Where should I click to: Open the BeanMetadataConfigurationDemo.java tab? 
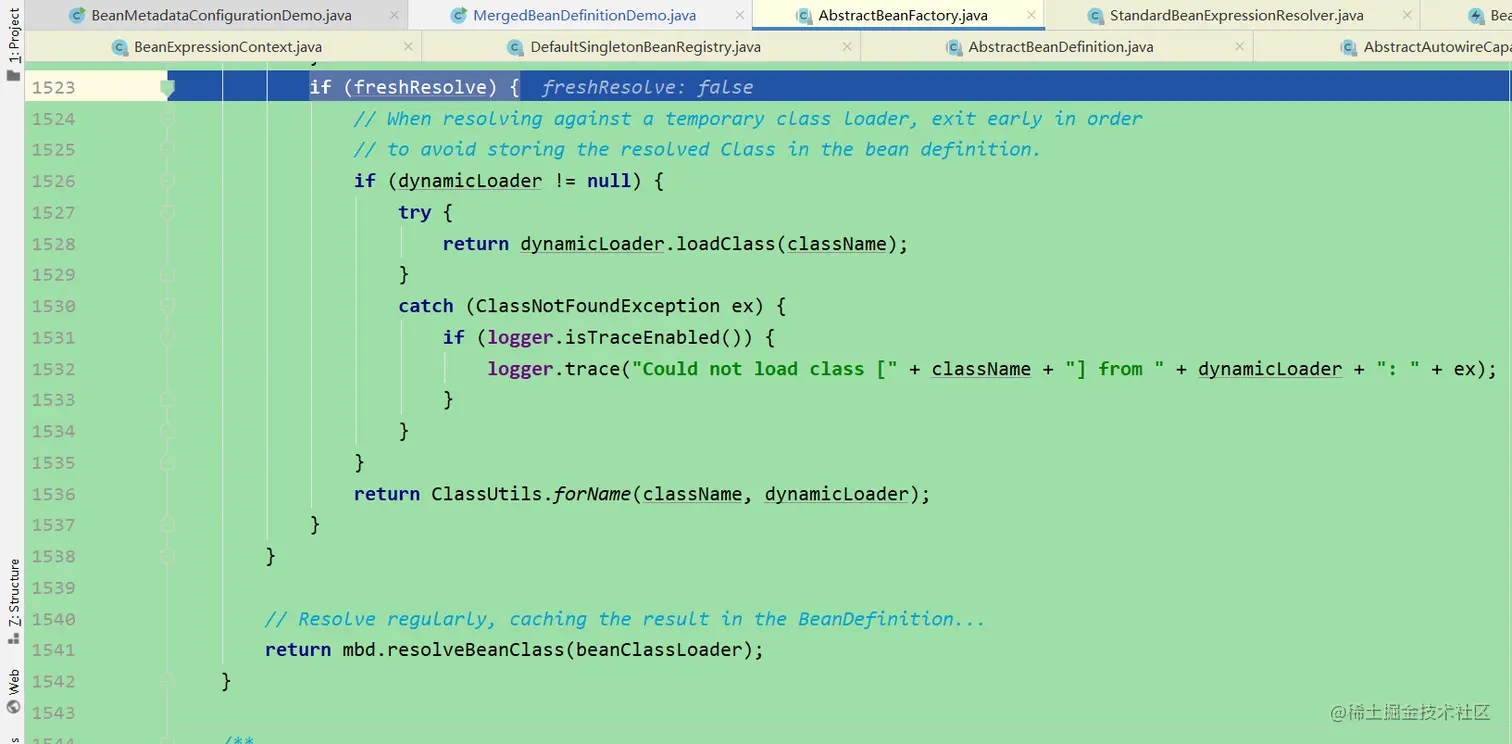[221, 15]
